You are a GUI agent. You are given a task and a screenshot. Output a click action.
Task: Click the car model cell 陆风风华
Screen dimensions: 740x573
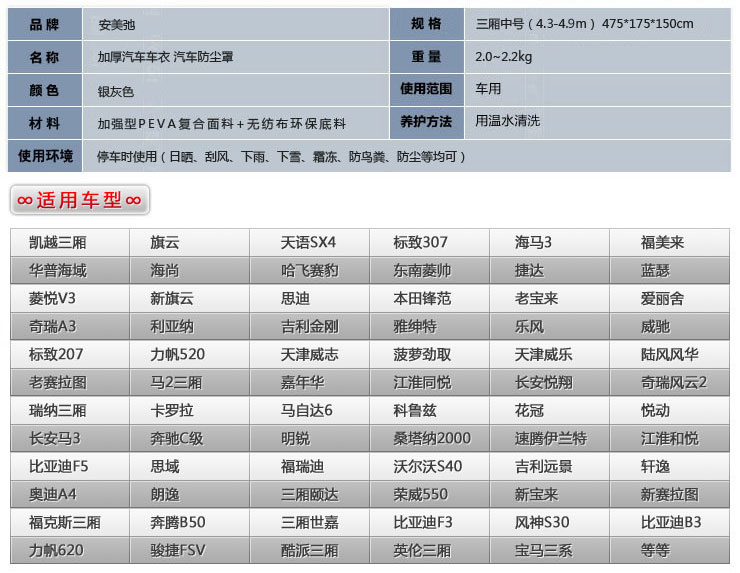669,354
